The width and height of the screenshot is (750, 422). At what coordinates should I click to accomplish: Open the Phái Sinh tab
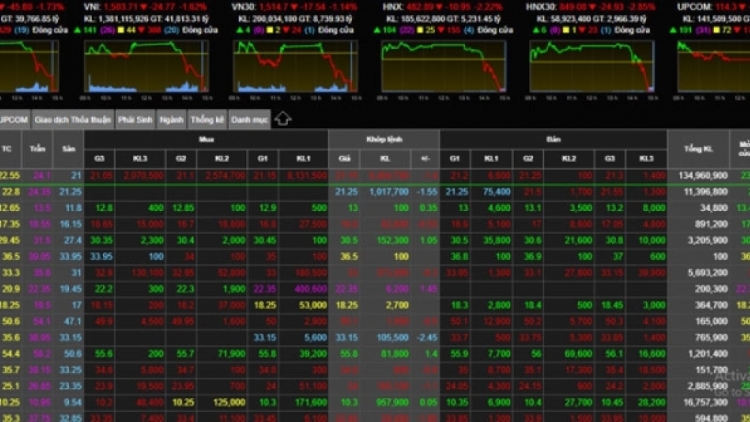[x=135, y=119]
